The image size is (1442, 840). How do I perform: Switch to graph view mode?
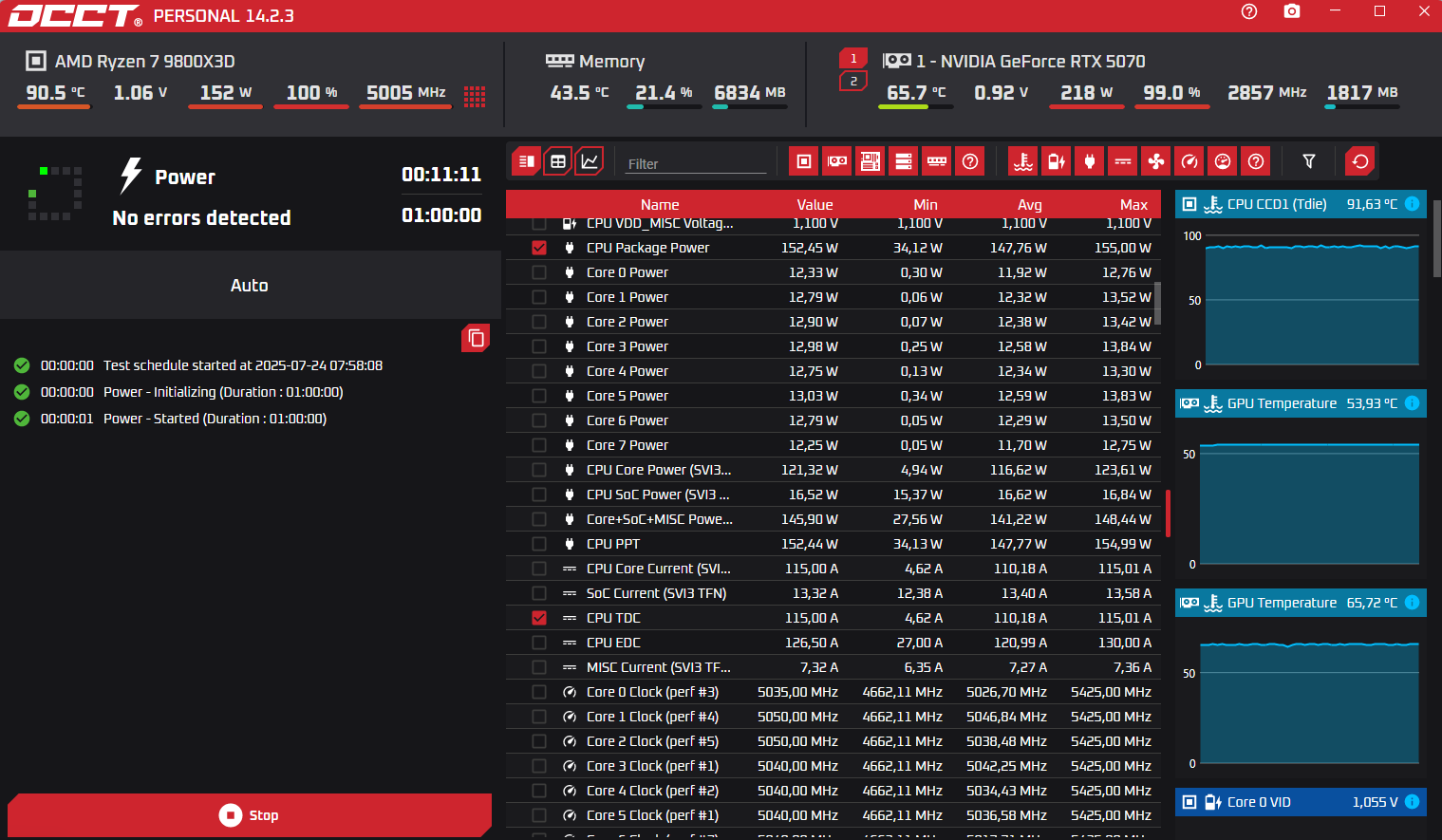click(590, 161)
